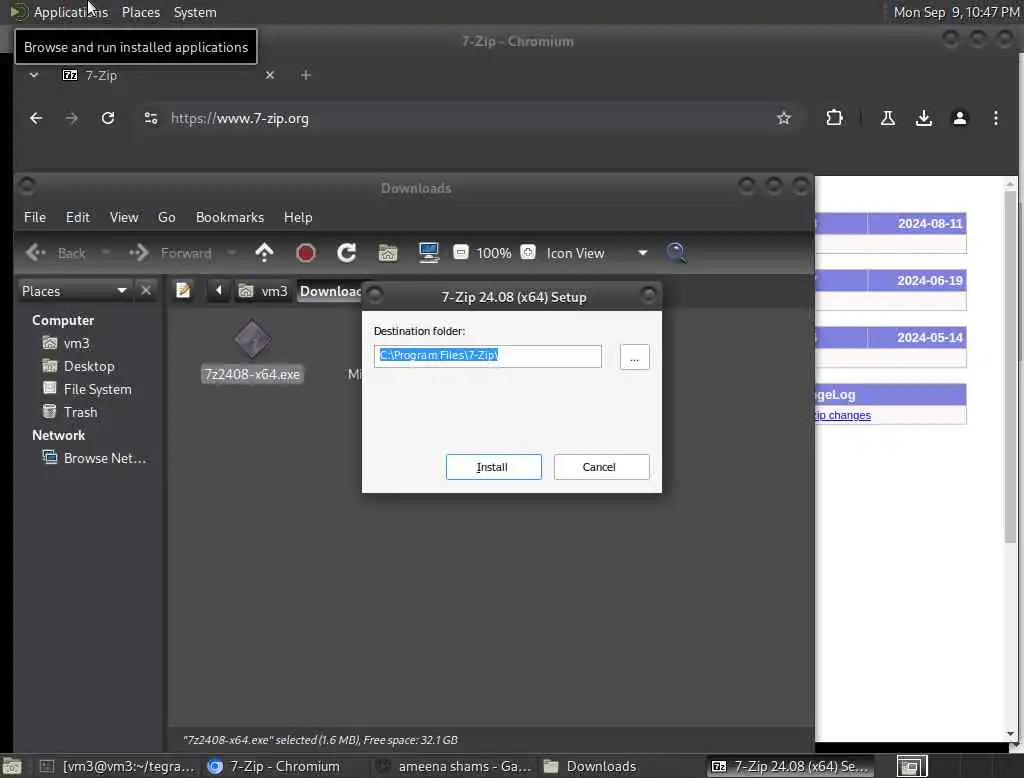This screenshot has width=1024, height=778.
Task: Open Help menu in Downloads window
Action: (298, 217)
